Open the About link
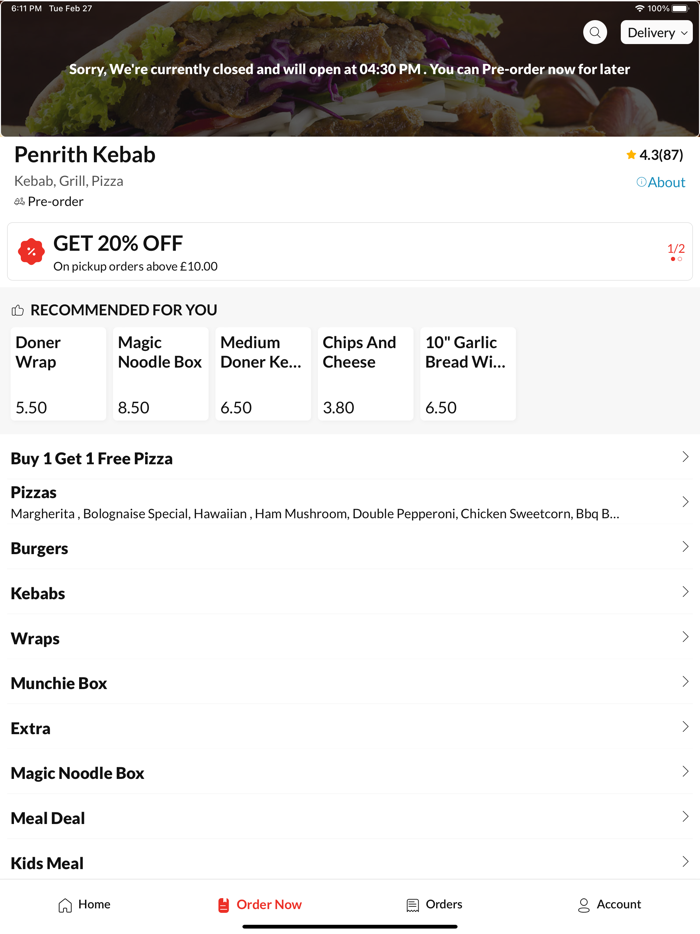The height and width of the screenshot is (934, 700). point(666,182)
